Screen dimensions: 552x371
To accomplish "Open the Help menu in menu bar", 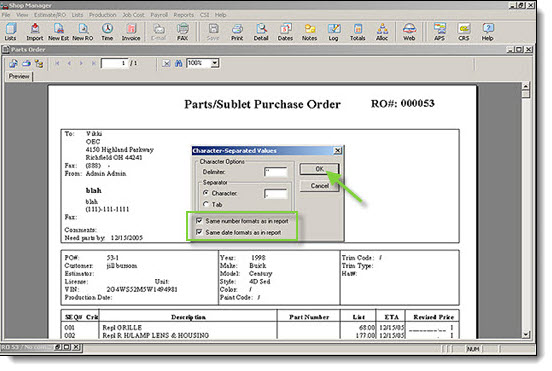I will click(x=221, y=15).
